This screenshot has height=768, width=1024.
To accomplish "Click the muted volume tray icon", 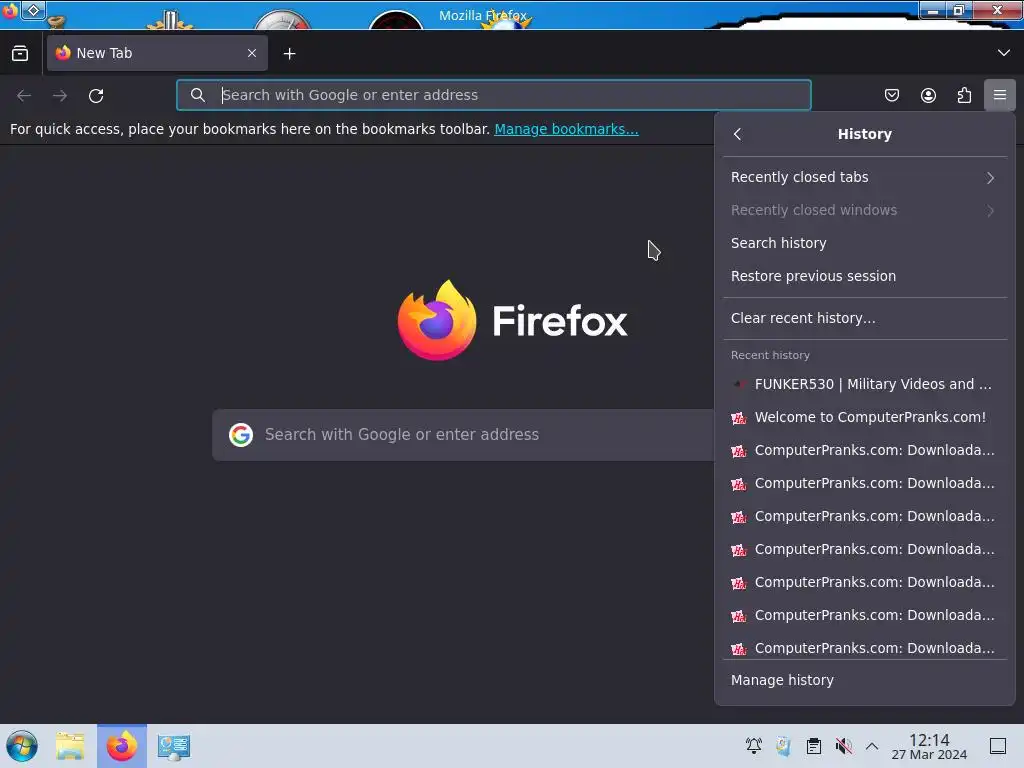I will 844,746.
